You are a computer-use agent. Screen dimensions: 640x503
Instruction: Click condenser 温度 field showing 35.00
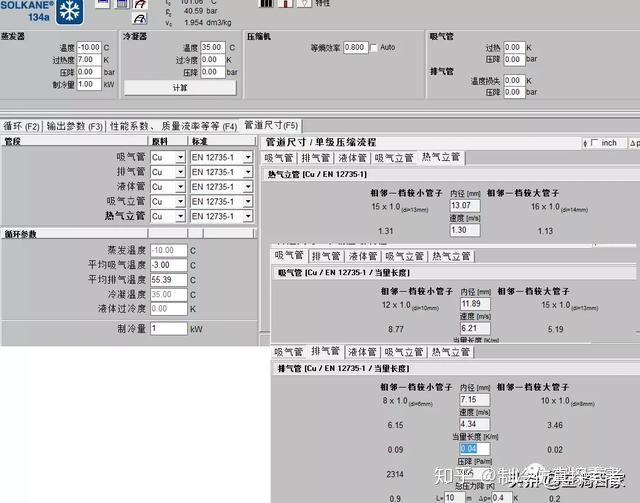[213, 47]
